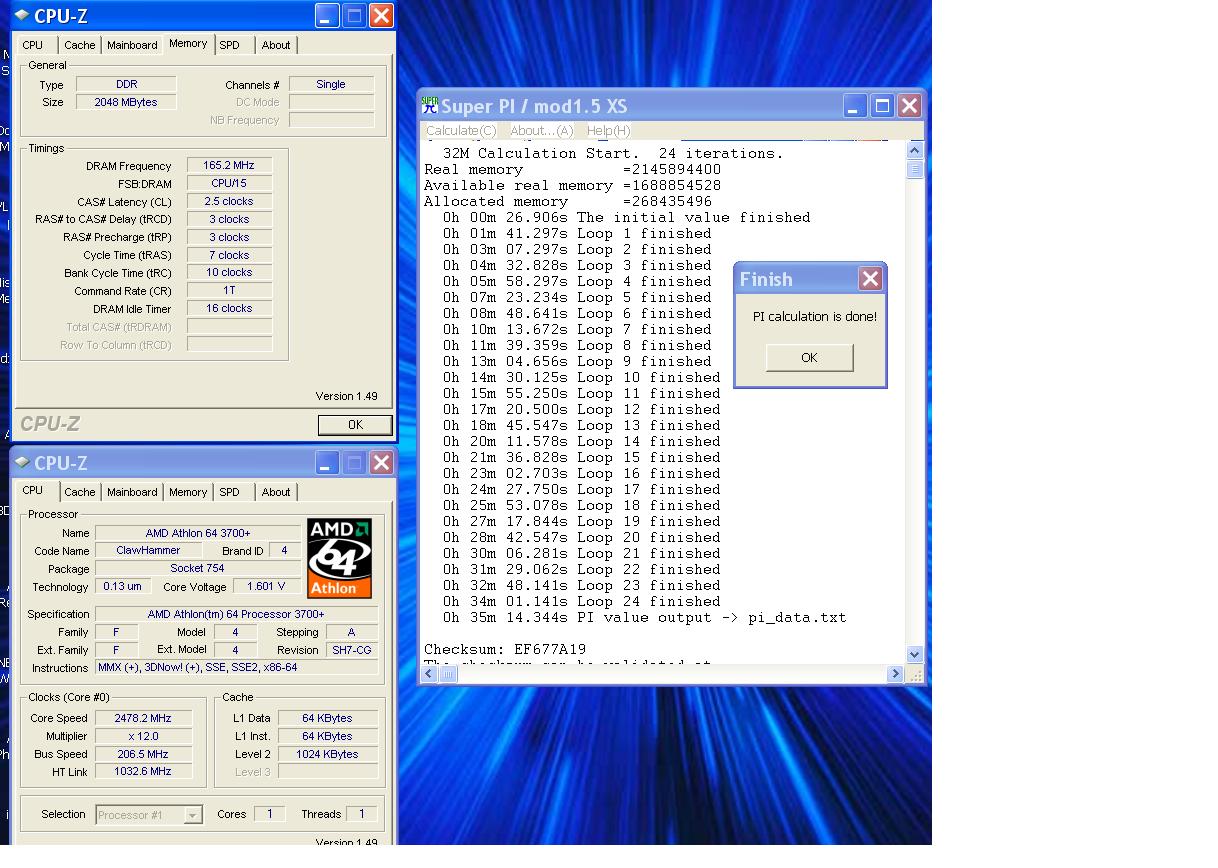Close the Super PI window
The width and height of the screenshot is (1218, 868).
click(x=909, y=106)
